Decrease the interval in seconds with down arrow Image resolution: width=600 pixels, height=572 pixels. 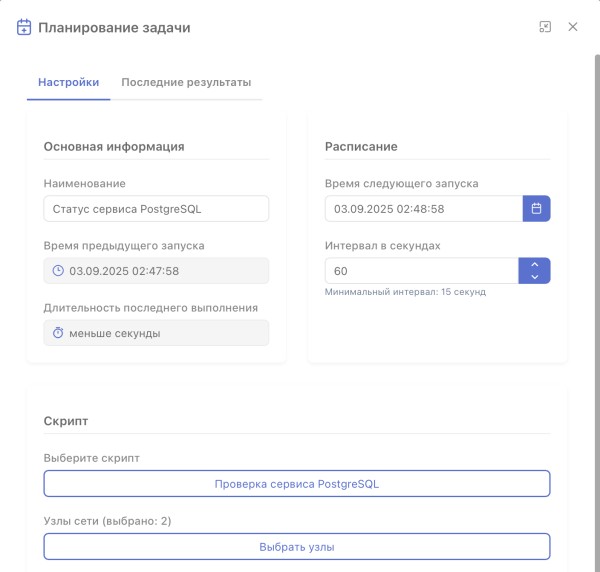point(534,277)
